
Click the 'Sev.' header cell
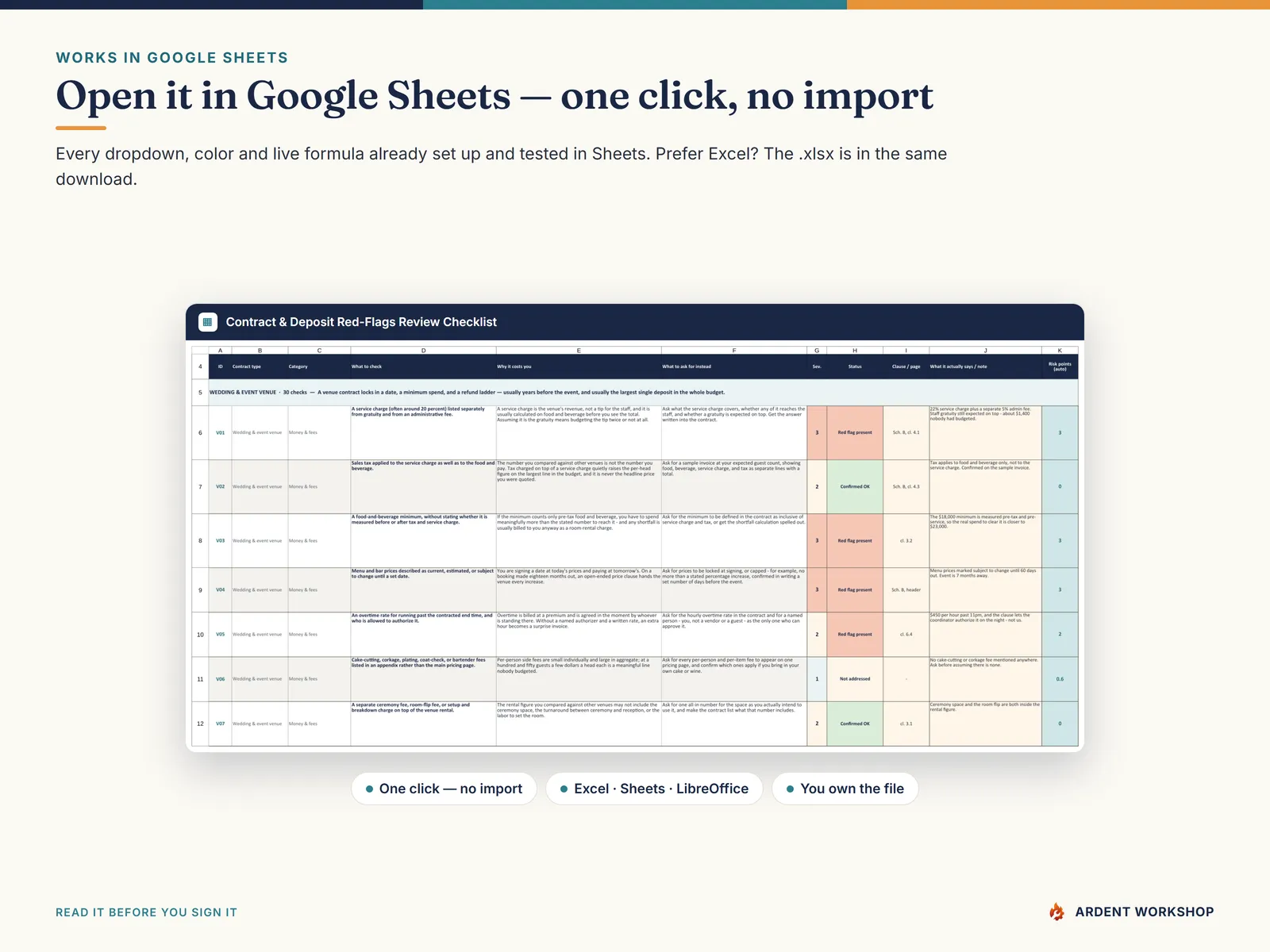click(x=817, y=367)
